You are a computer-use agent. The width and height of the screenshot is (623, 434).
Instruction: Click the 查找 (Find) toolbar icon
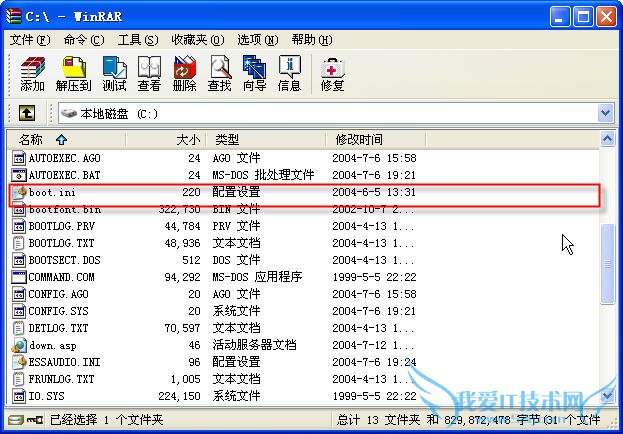(219, 74)
